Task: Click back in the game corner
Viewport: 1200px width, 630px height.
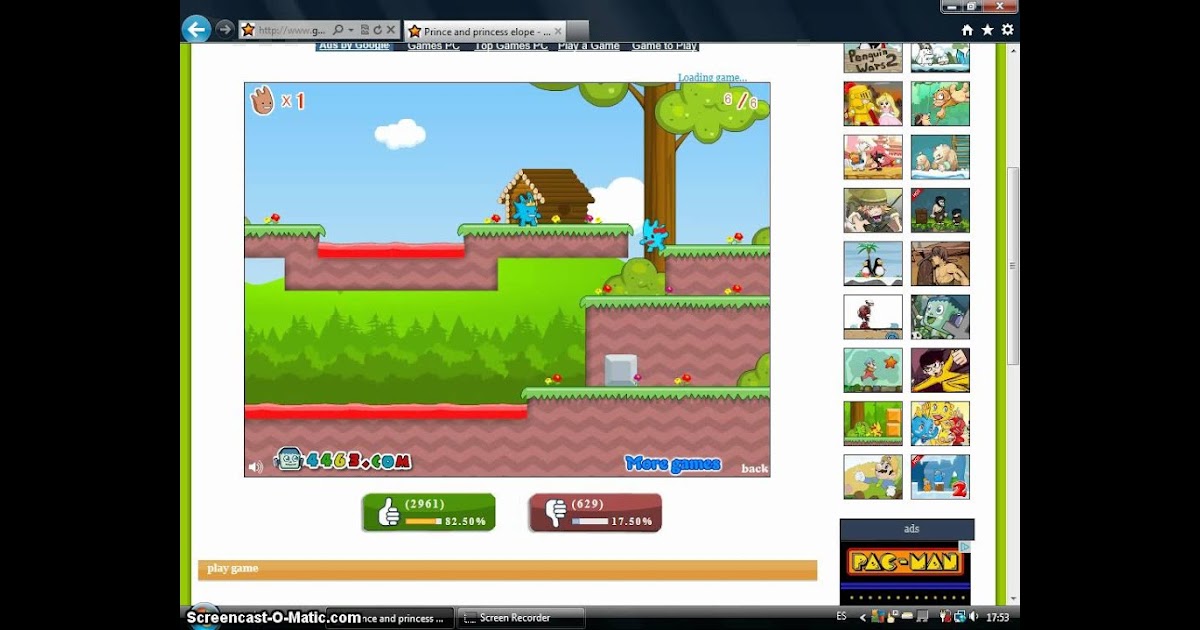Action: point(755,468)
